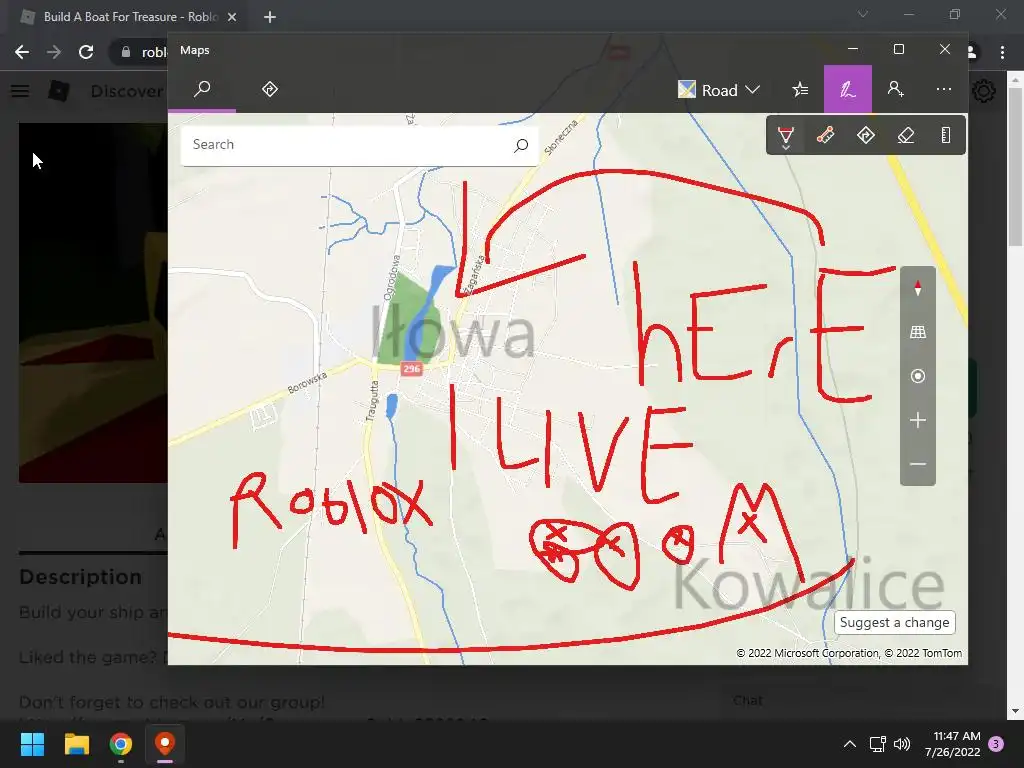
Task: Open notification center badge 3
Action: point(997,744)
